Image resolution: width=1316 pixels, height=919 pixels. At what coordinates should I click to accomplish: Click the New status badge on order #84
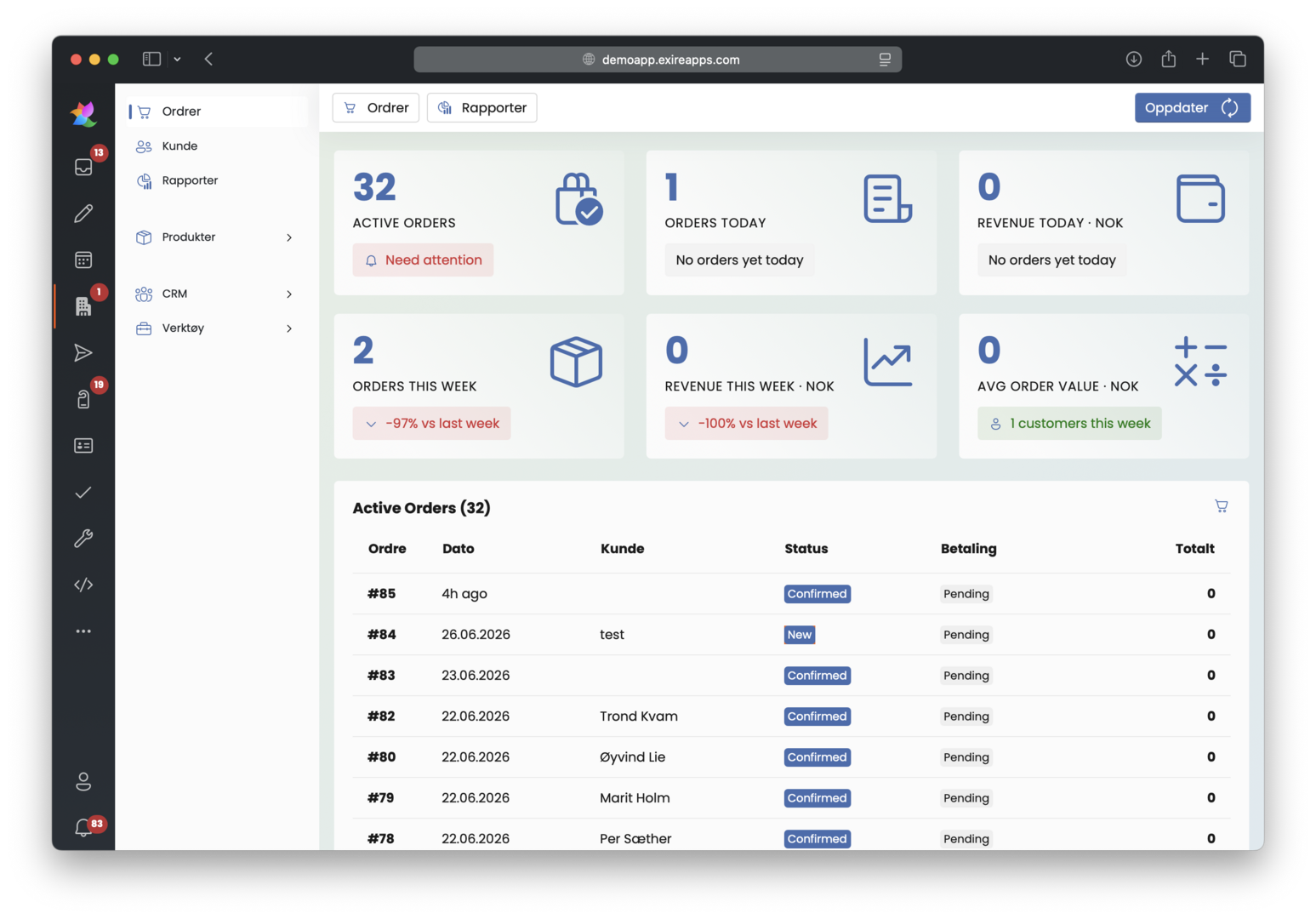(x=800, y=635)
